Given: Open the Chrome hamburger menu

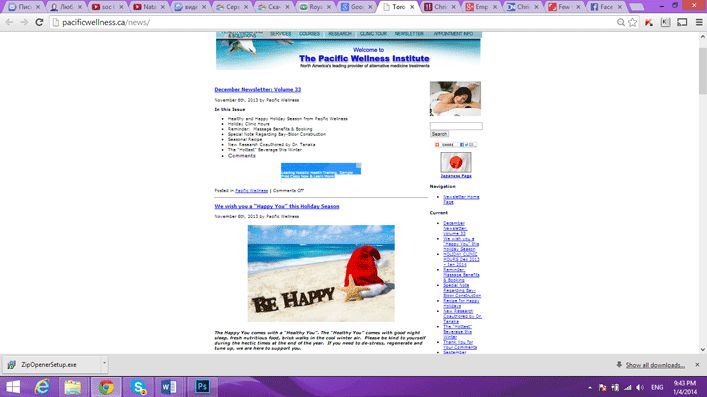Looking at the screenshot, I should point(699,22).
